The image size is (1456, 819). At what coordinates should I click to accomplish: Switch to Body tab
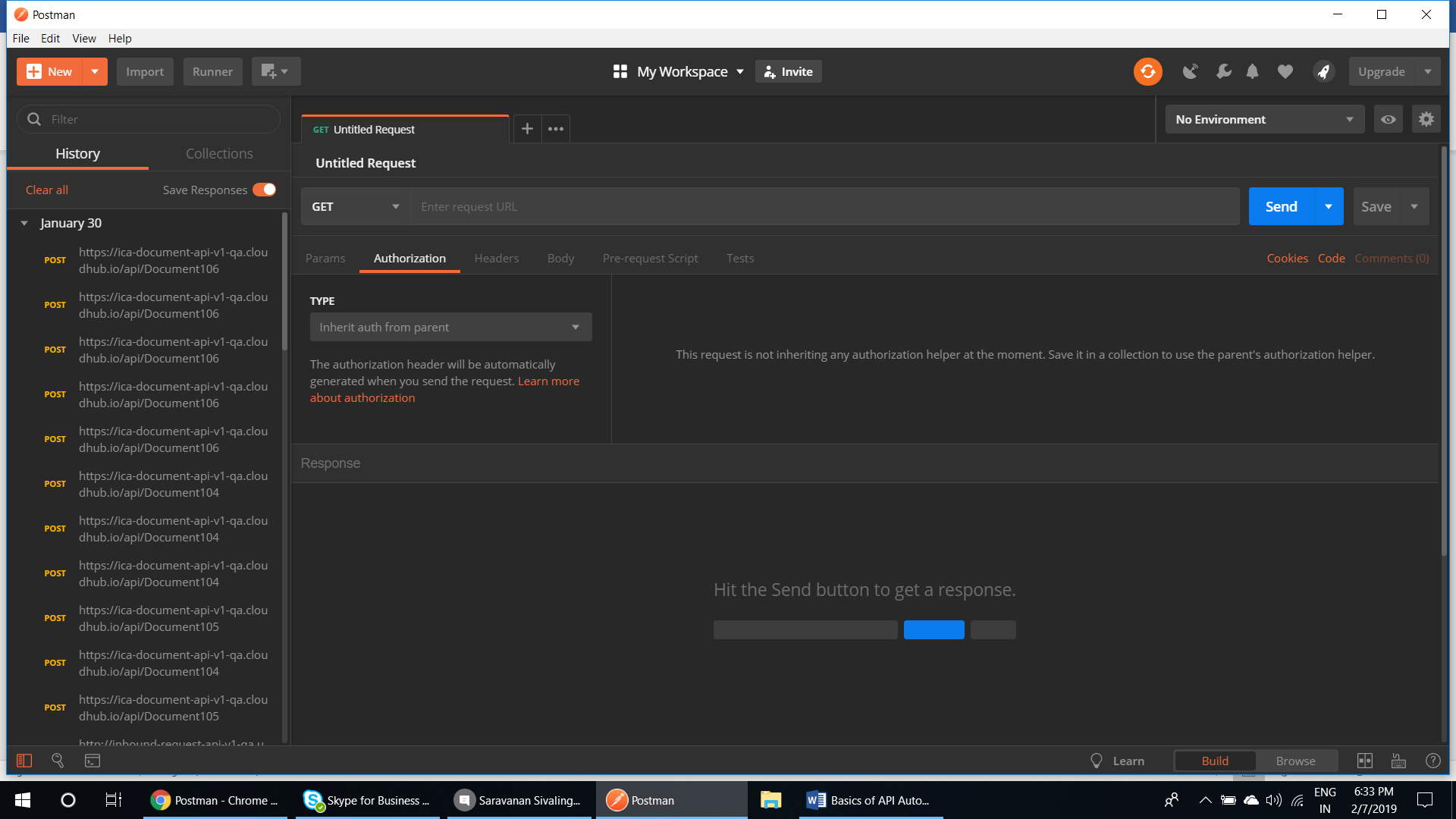pos(560,258)
